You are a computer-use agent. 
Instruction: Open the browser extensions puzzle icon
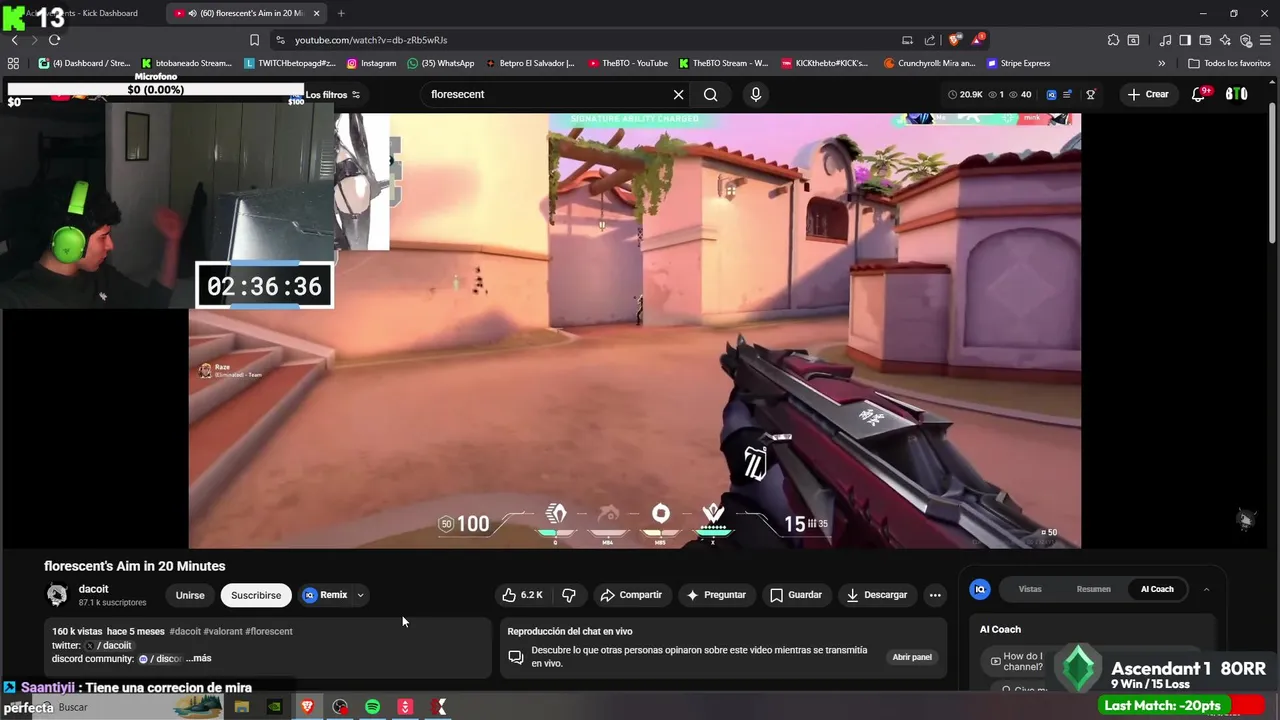(1113, 40)
